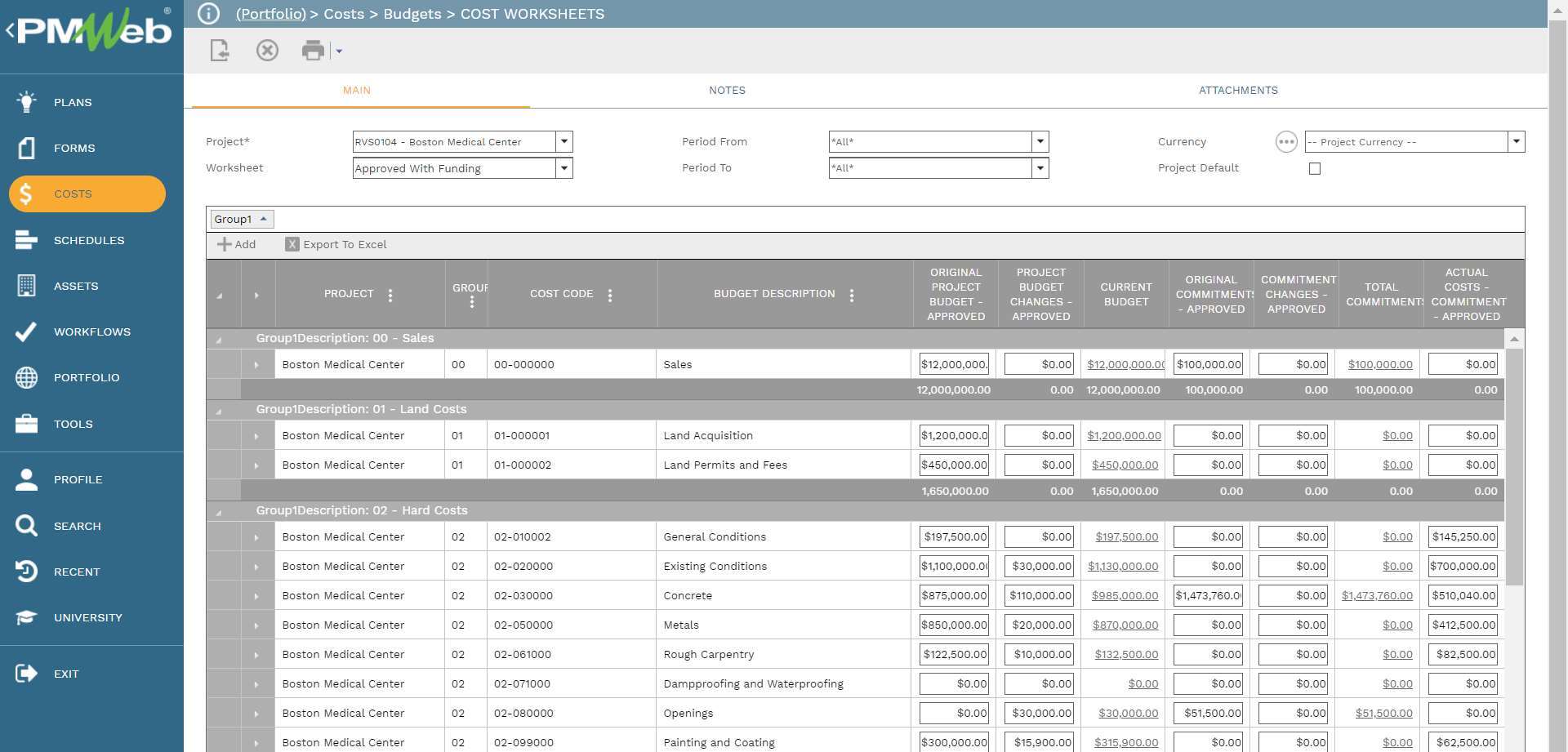Click the Add plus icon
Image resolution: width=1568 pixels, height=752 pixels.
coord(224,244)
